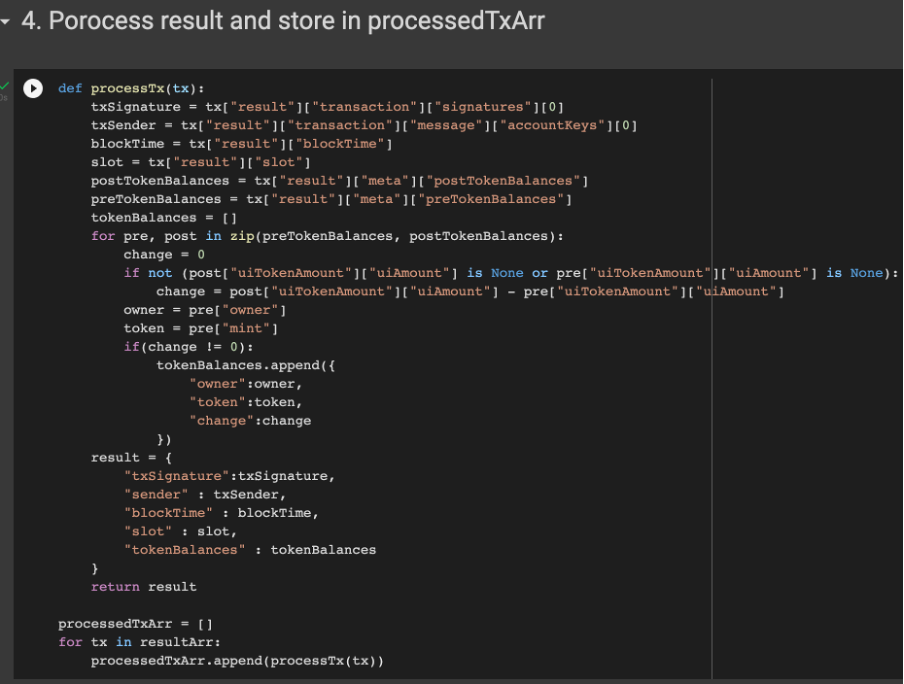Click the 'for pre, post in zip' loop line
Image resolution: width=904 pixels, height=684 pixels.
[327, 236]
